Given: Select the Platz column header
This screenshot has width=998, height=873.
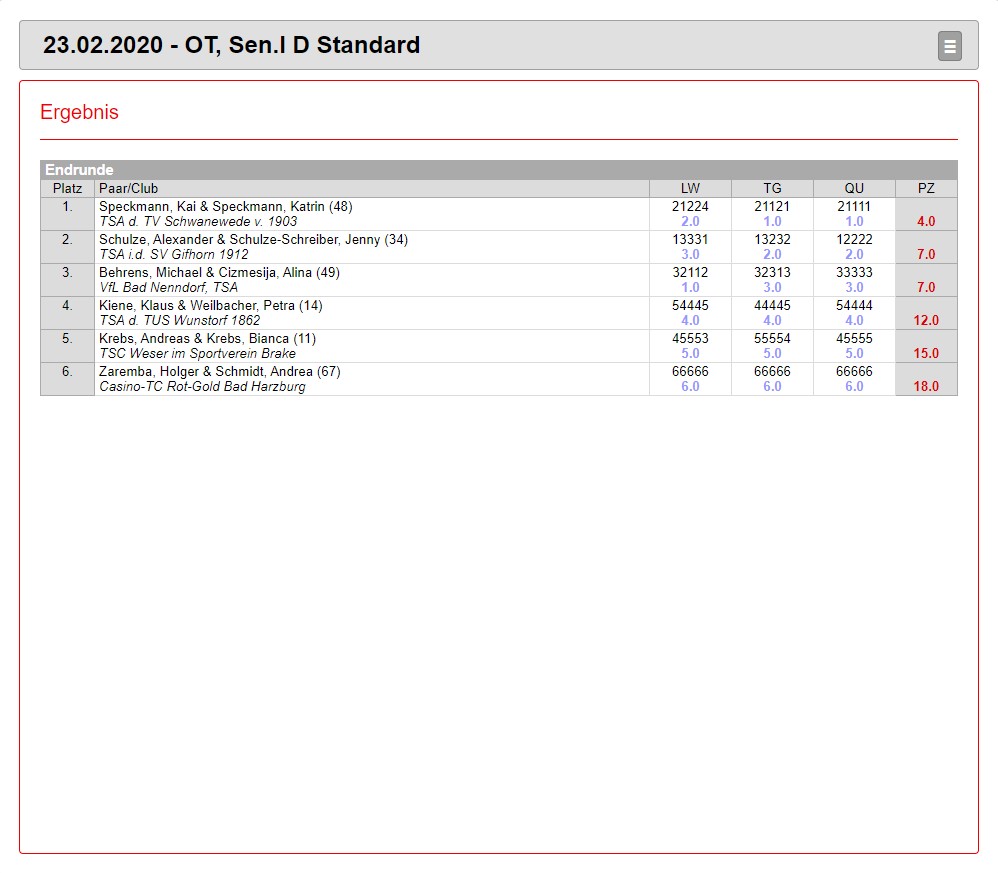Looking at the screenshot, I should 67,188.
